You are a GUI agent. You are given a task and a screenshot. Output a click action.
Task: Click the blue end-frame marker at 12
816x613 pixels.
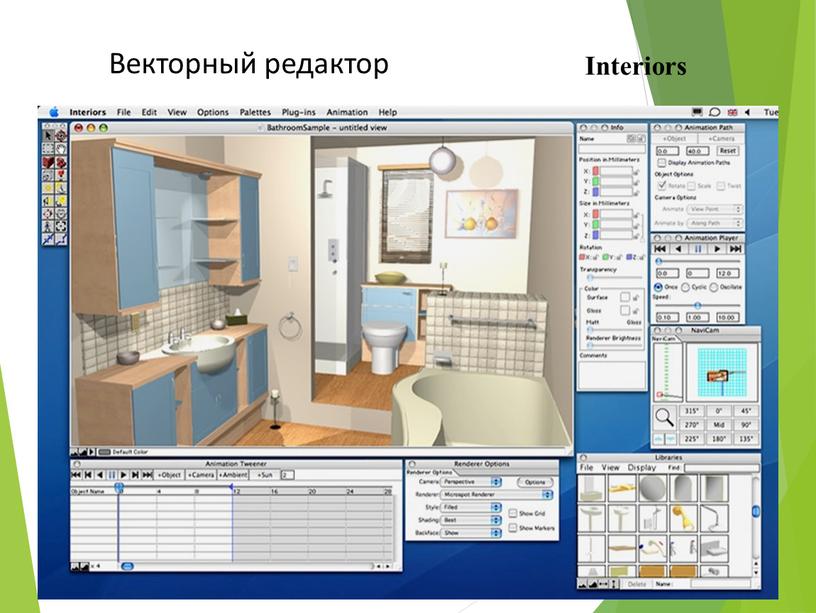[x=231, y=486]
